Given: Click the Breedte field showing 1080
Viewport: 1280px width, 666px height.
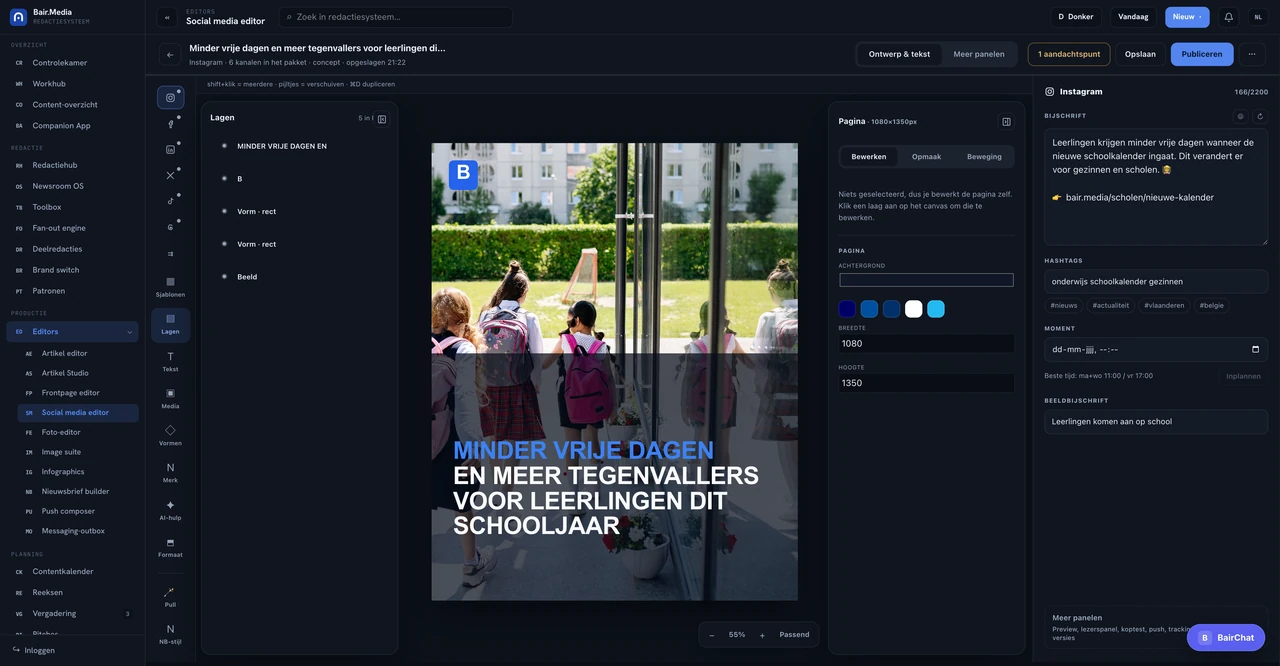Looking at the screenshot, I should [x=926, y=343].
